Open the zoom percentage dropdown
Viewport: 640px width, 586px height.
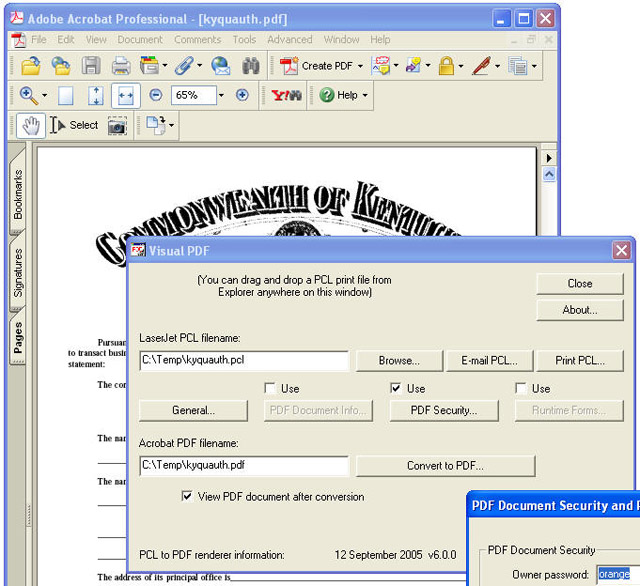click(222, 95)
